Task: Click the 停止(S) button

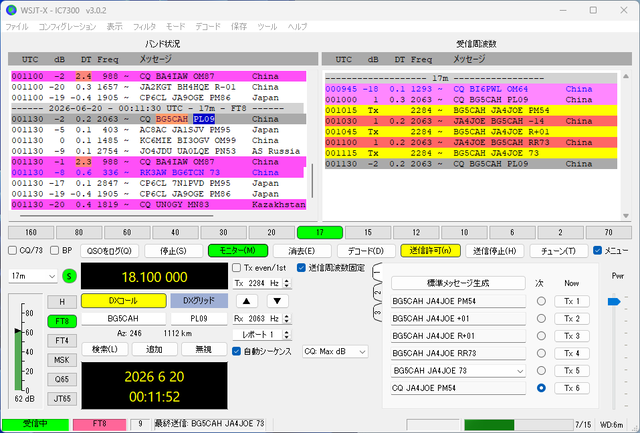Action: (x=173, y=251)
